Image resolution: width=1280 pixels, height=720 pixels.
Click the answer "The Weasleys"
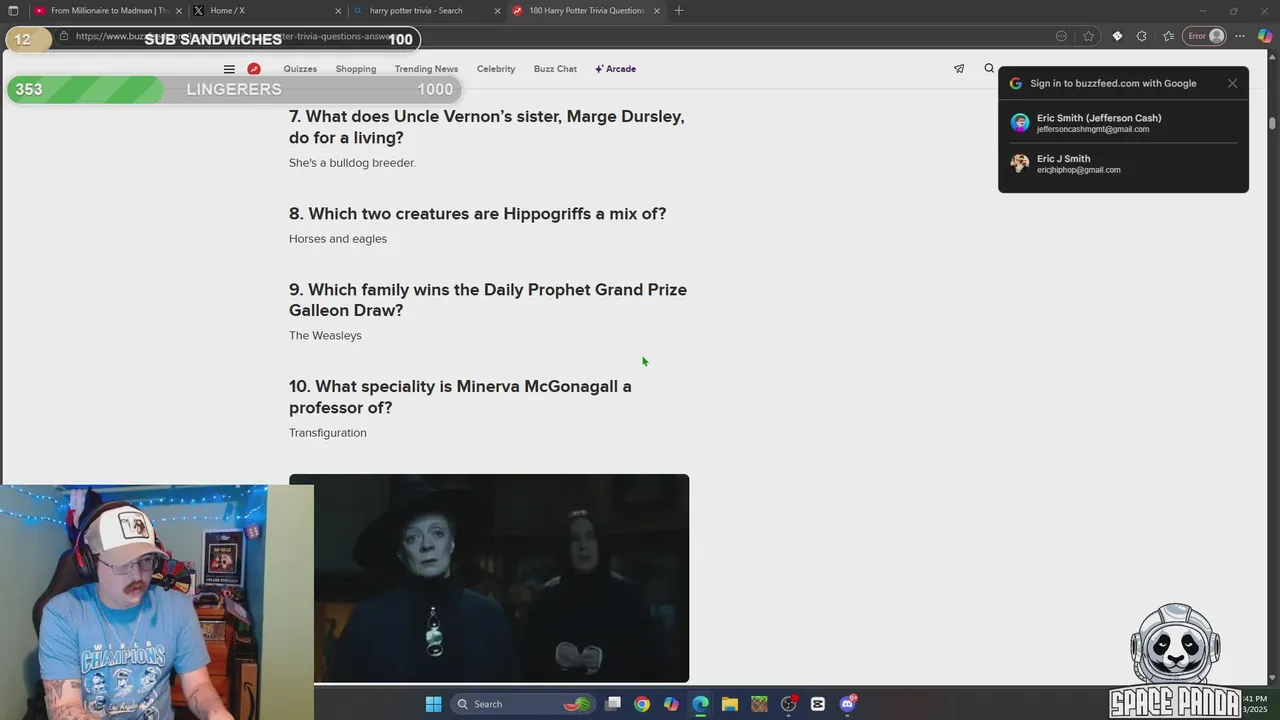[325, 336]
